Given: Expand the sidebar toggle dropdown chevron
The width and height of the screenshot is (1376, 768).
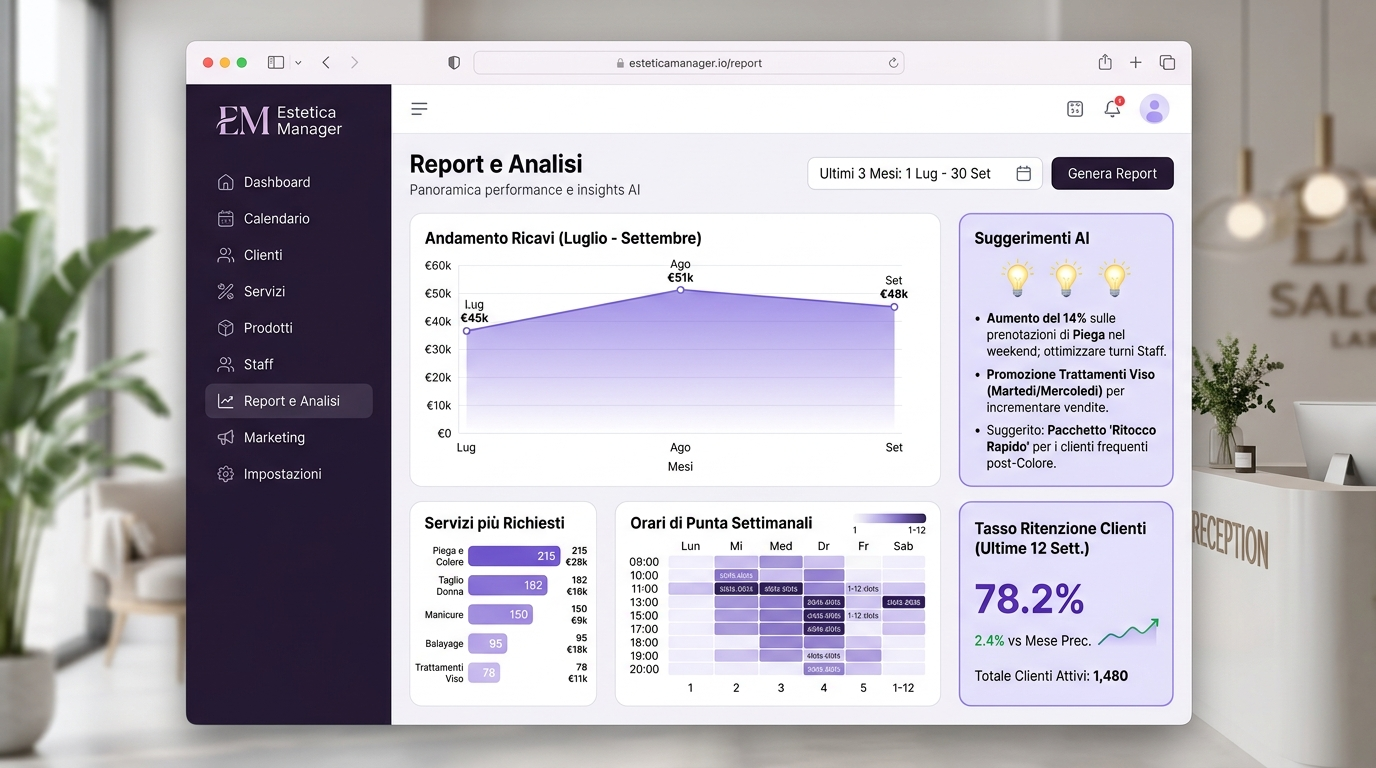Looking at the screenshot, I should 298,63.
